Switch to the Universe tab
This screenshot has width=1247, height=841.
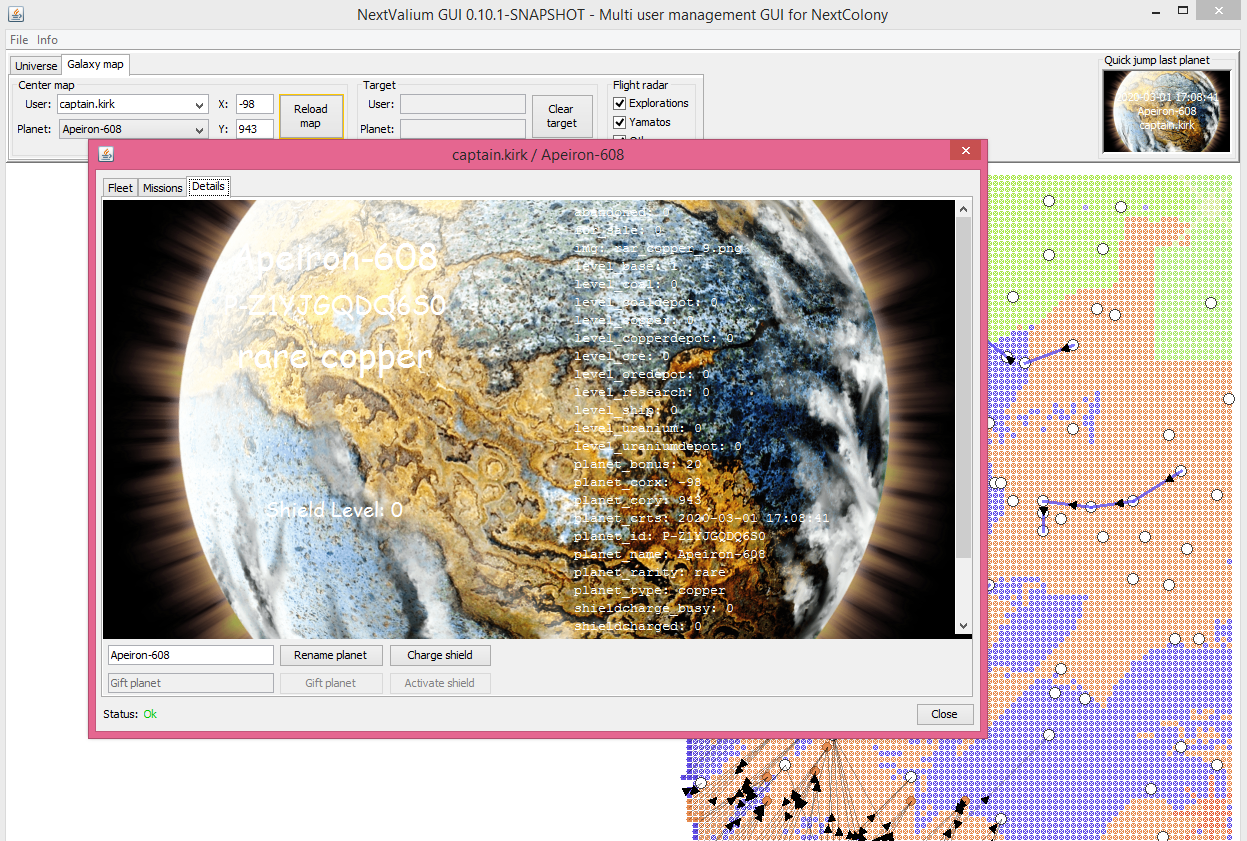[36, 66]
